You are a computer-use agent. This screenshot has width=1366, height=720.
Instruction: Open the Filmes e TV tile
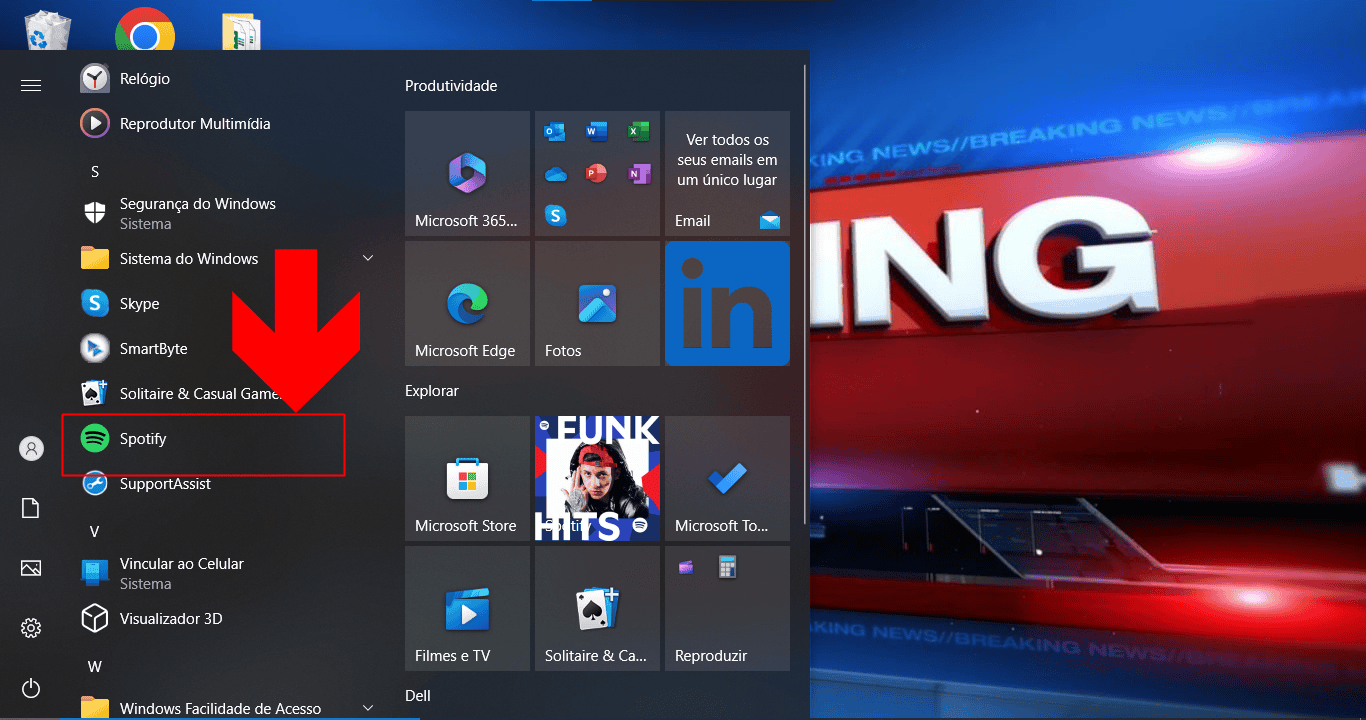point(467,608)
